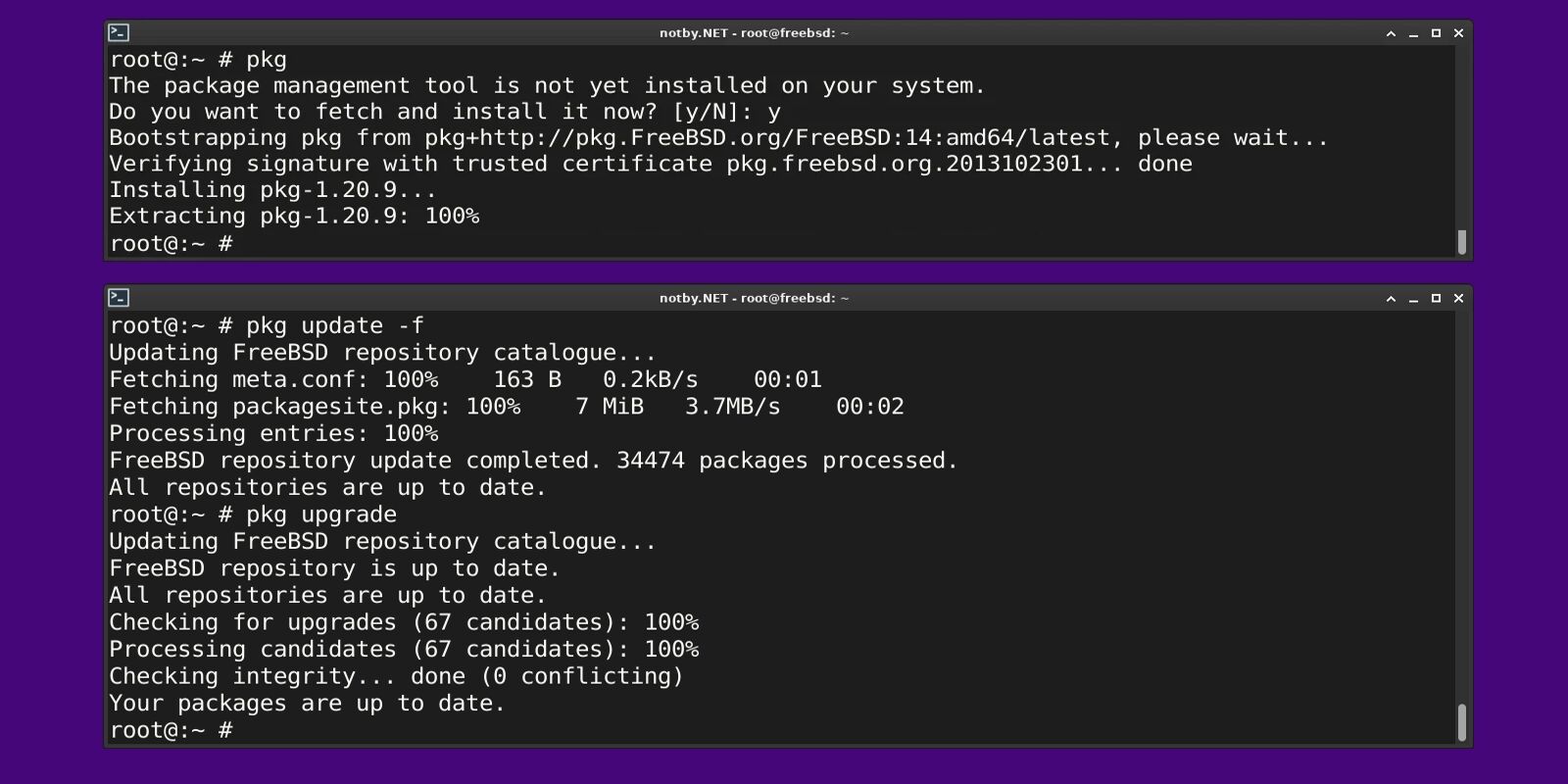
Task: Click the prompt area of the bottom terminal
Action: (171, 729)
